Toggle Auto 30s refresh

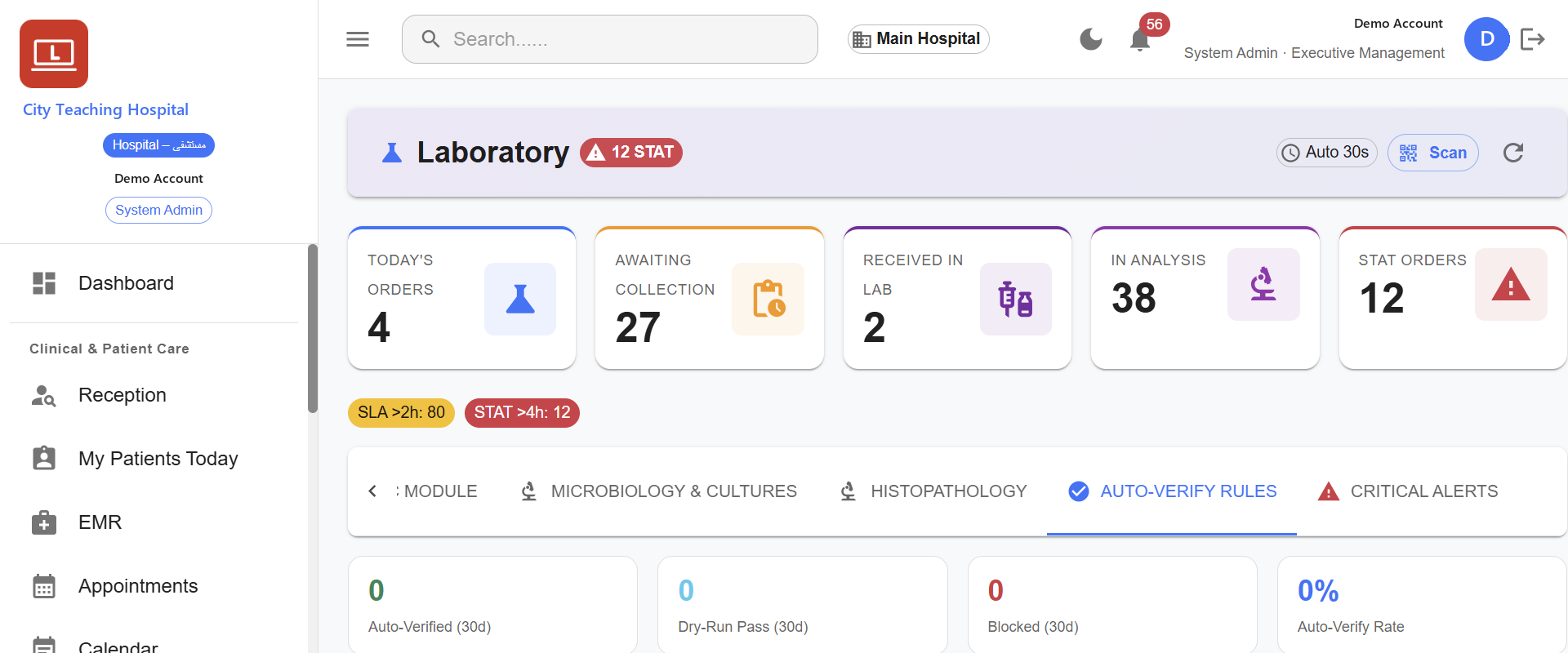(x=1327, y=153)
